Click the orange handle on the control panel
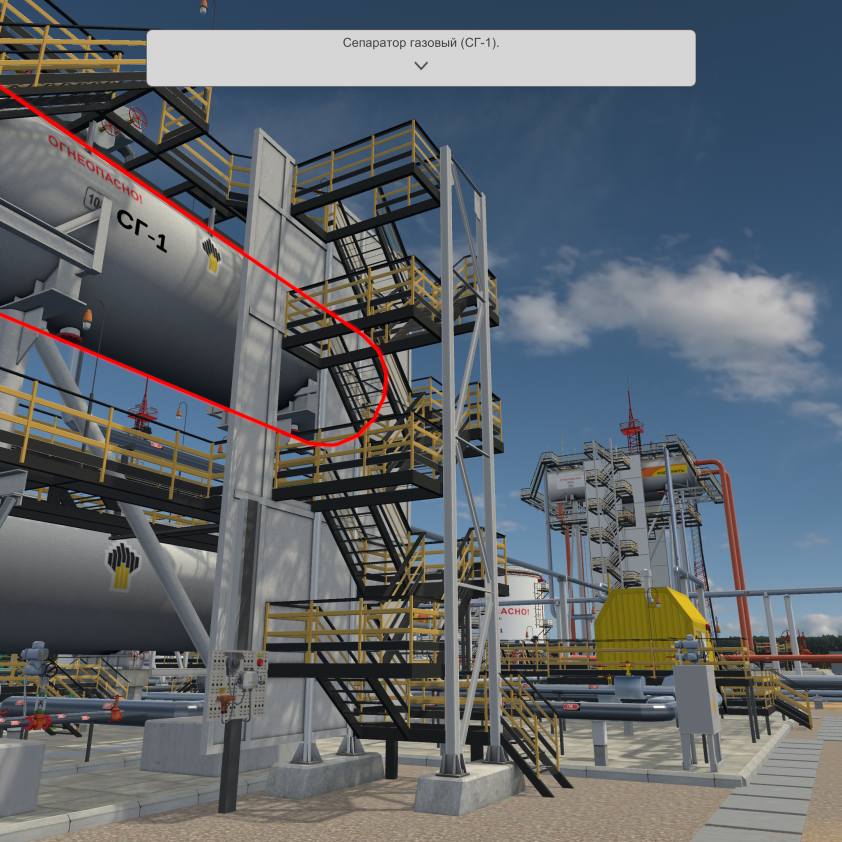The width and height of the screenshot is (842, 842). (x=226, y=701)
